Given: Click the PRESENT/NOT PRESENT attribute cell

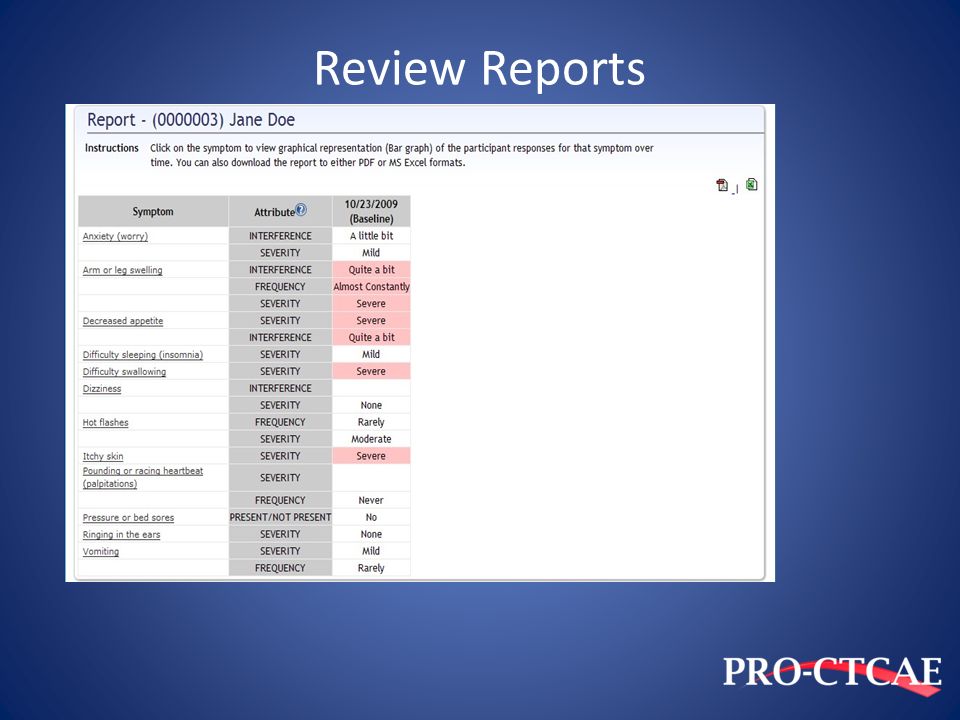Looking at the screenshot, I should [280, 517].
